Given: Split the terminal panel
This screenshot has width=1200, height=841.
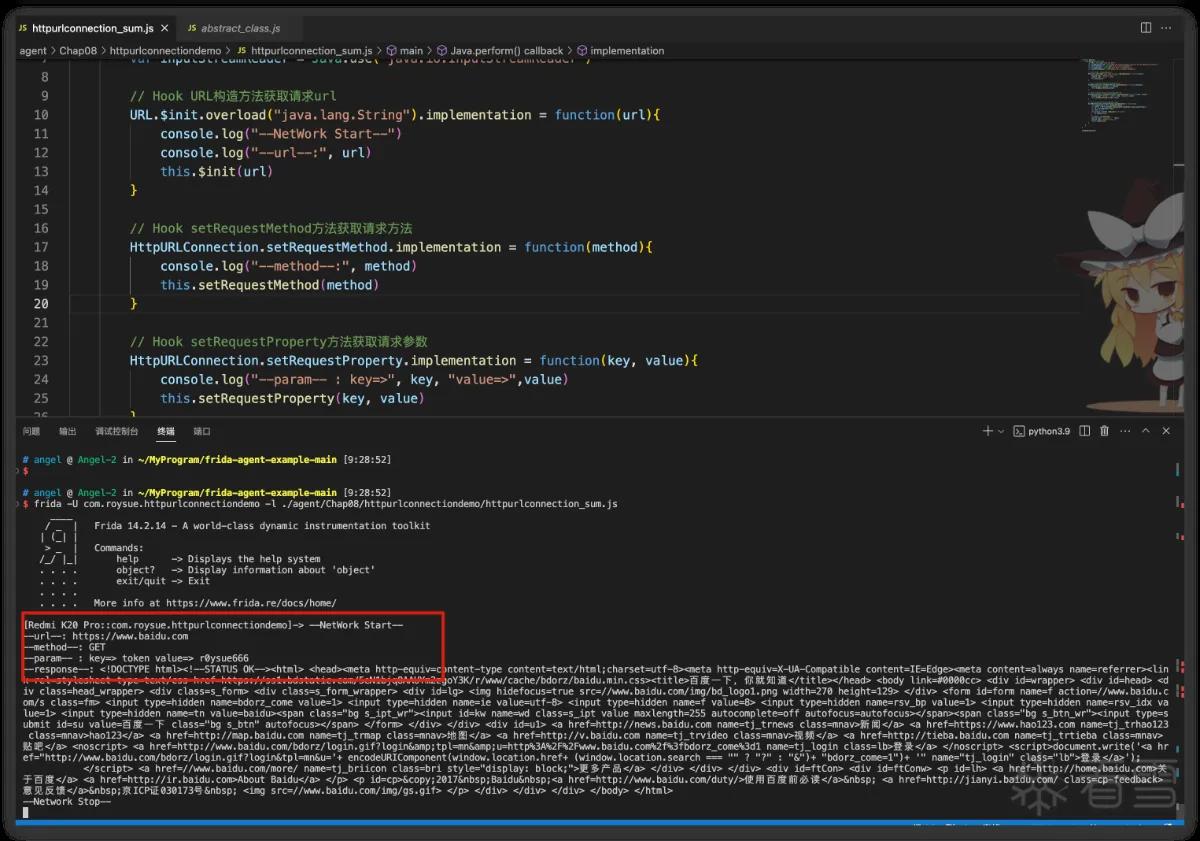Looking at the screenshot, I should pos(1085,431).
